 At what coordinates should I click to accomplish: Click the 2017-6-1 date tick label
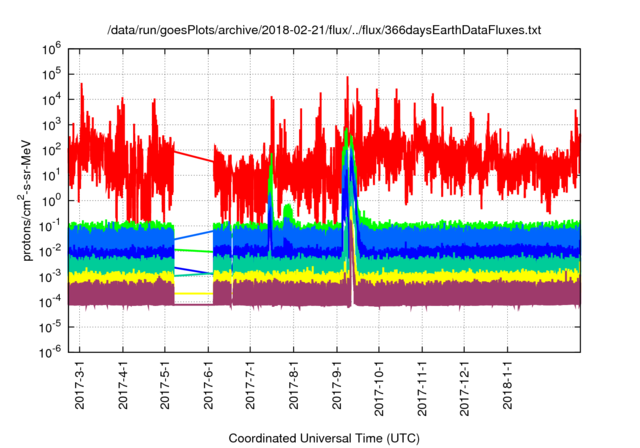tap(209, 388)
